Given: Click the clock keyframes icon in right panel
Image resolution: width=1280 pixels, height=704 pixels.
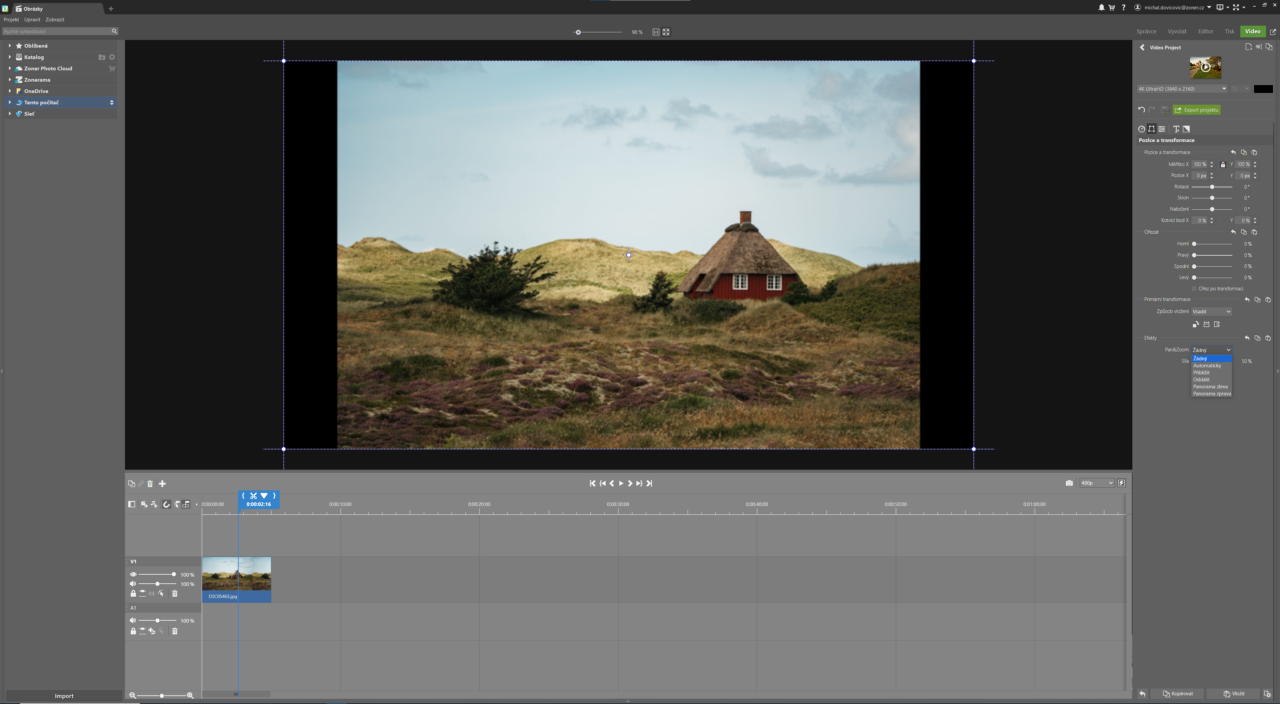Looking at the screenshot, I should point(1141,128).
